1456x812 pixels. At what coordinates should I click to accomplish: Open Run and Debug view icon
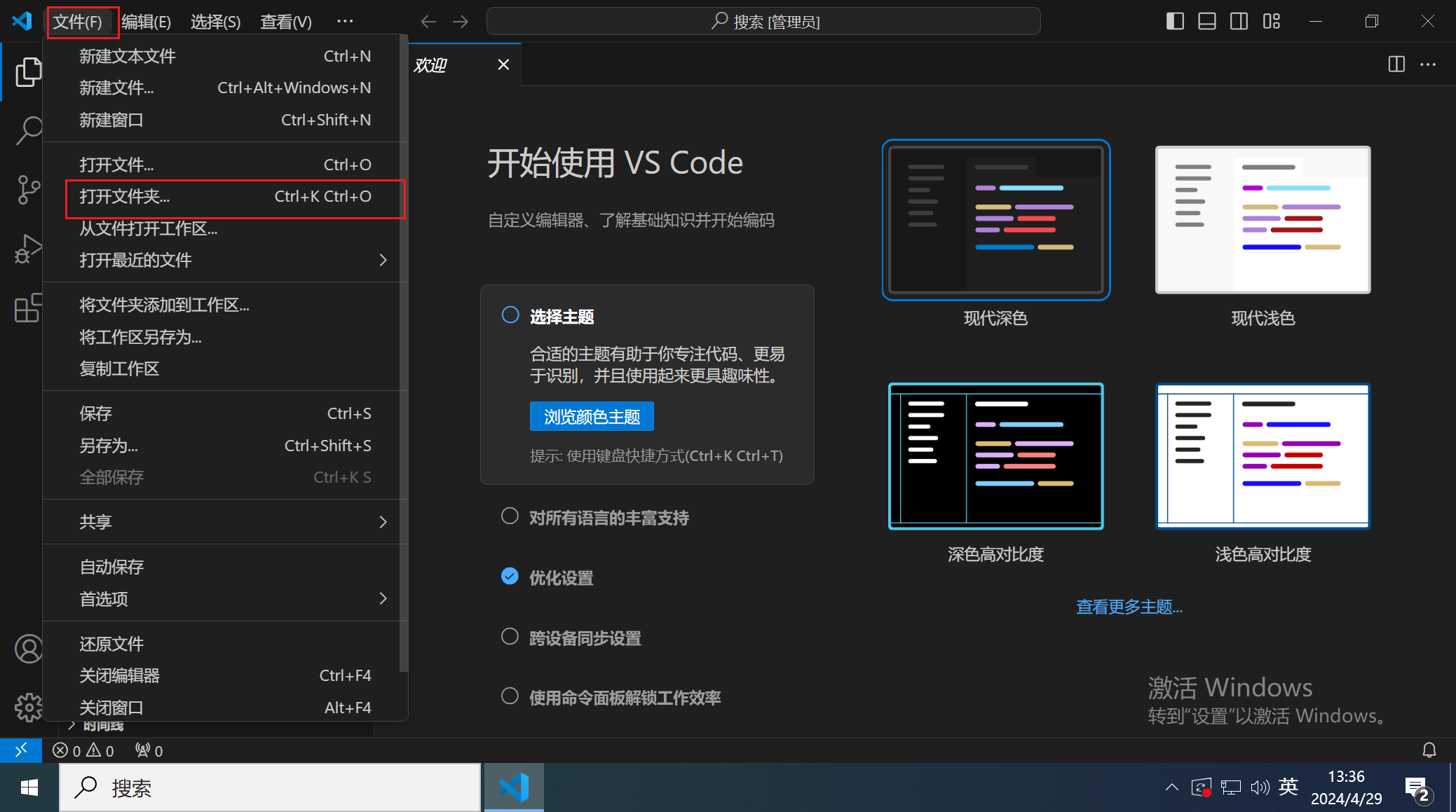coord(27,248)
